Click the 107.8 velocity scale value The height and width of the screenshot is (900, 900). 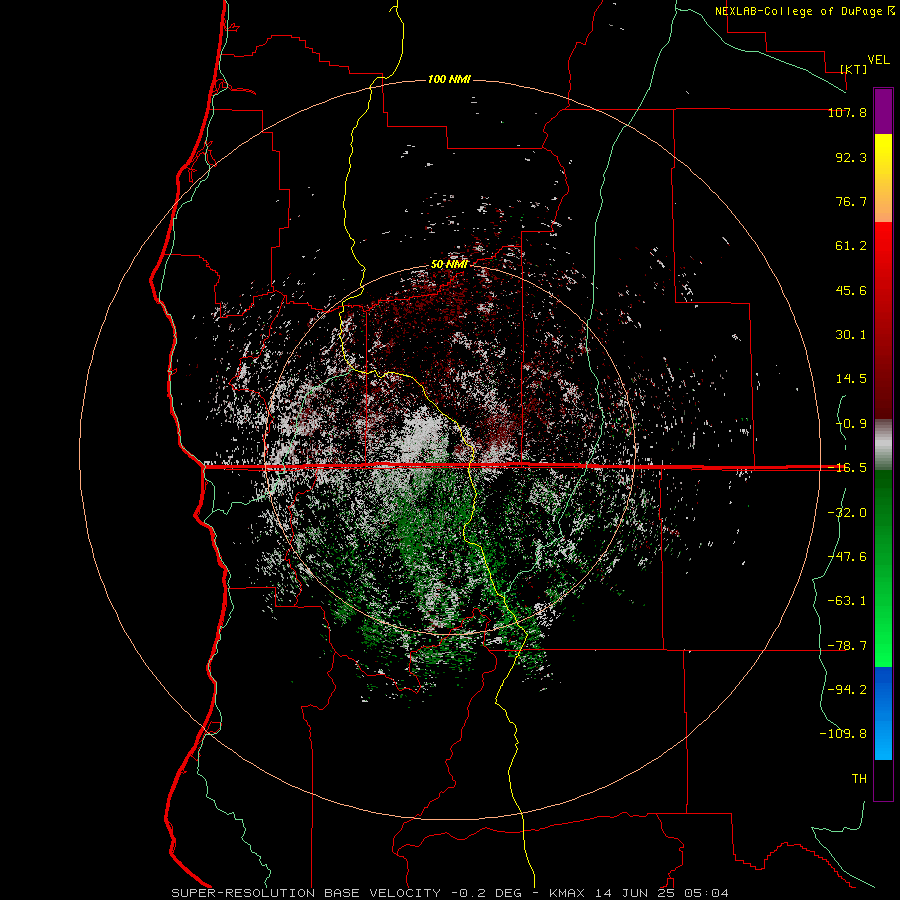pyautogui.click(x=847, y=112)
